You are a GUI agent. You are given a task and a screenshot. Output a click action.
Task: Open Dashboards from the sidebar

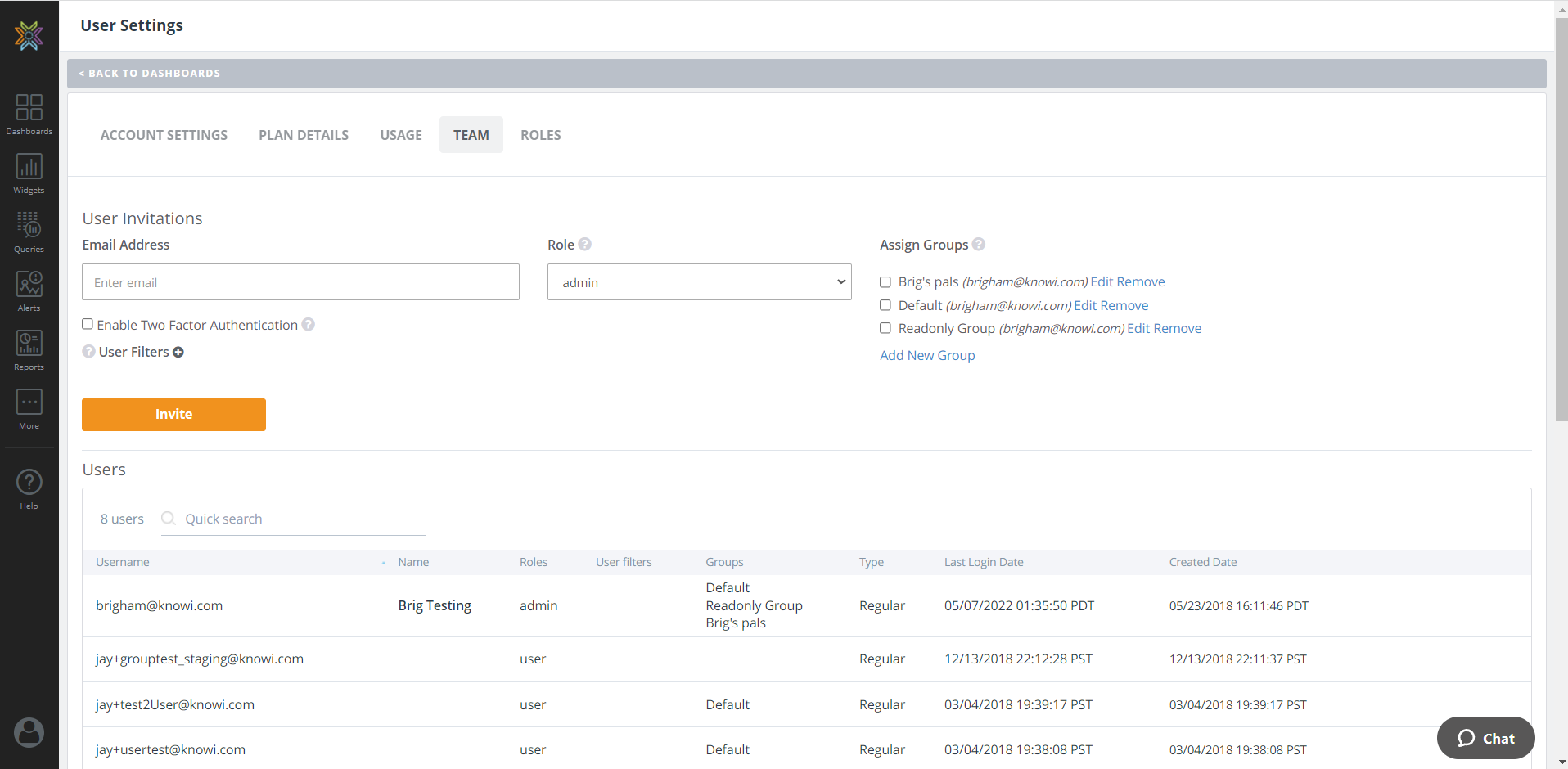pos(29,113)
